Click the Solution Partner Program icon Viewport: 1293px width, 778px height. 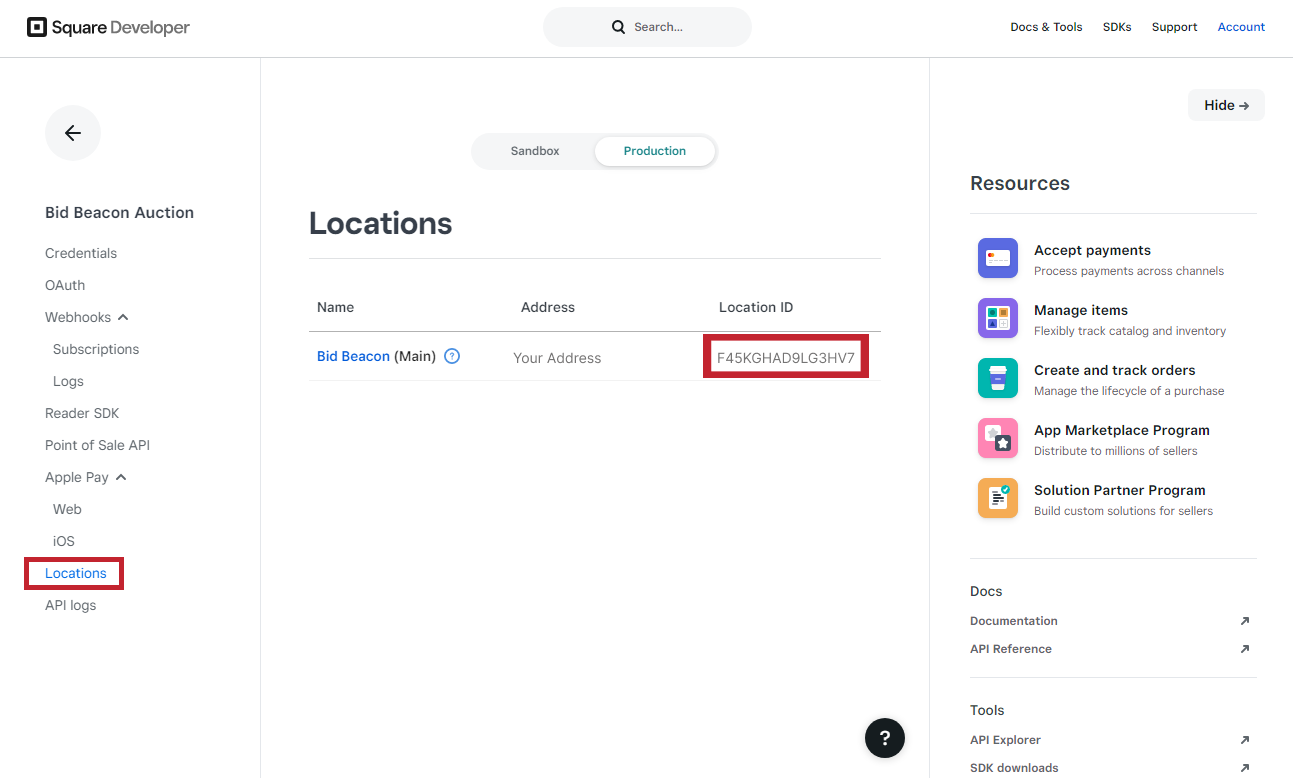click(998, 498)
